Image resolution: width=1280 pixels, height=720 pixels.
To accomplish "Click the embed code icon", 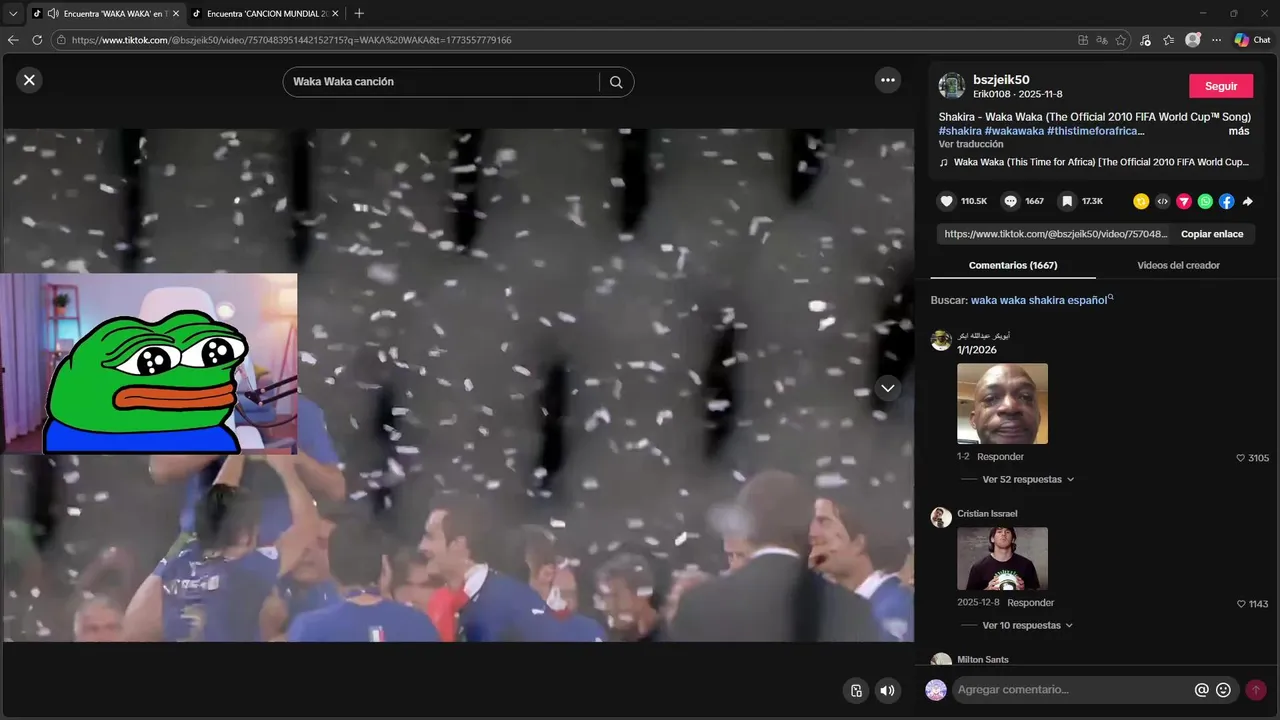I will pos(1162,201).
